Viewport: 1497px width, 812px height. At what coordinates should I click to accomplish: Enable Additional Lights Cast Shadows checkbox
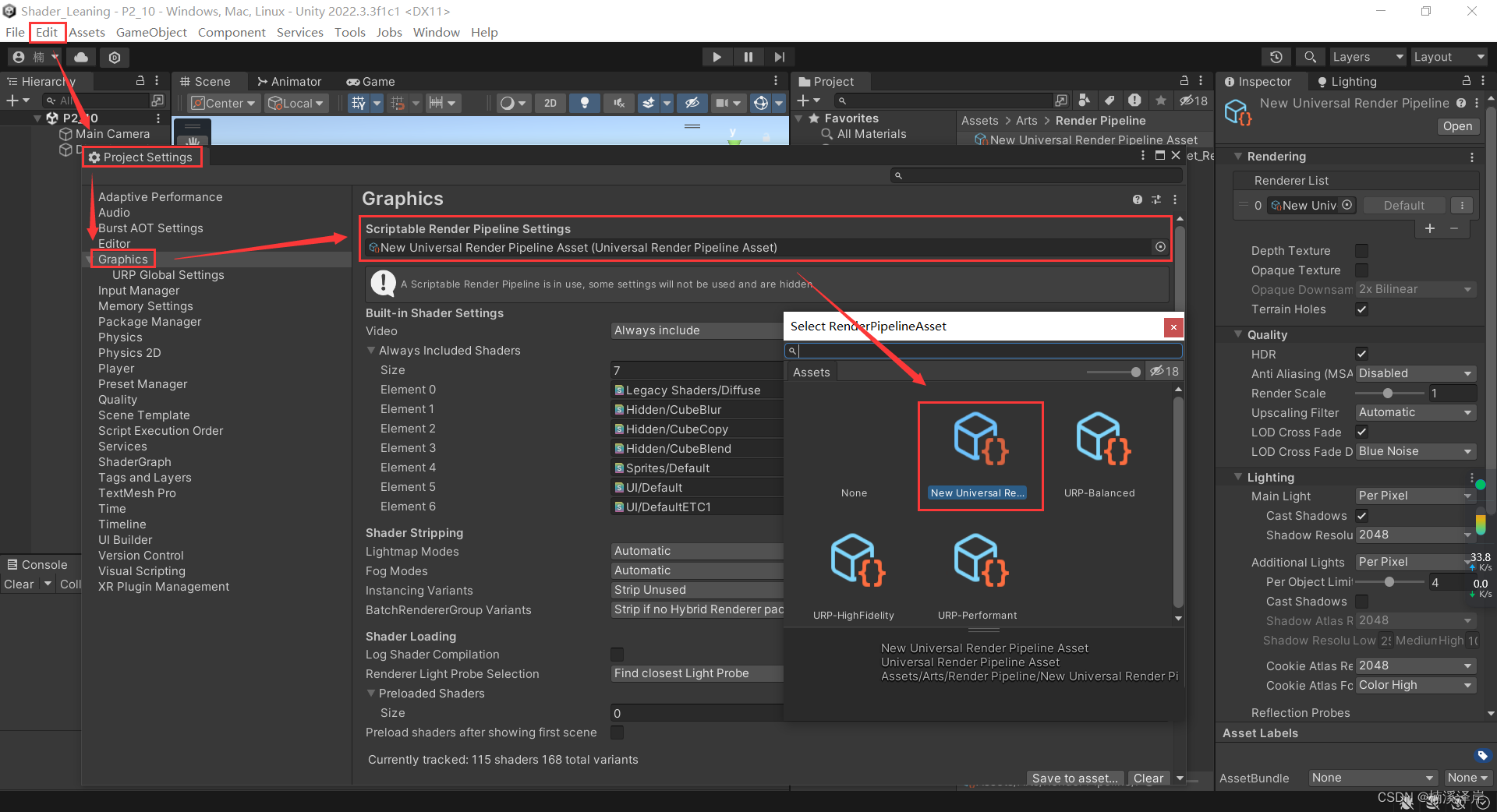click(1361, 602)
